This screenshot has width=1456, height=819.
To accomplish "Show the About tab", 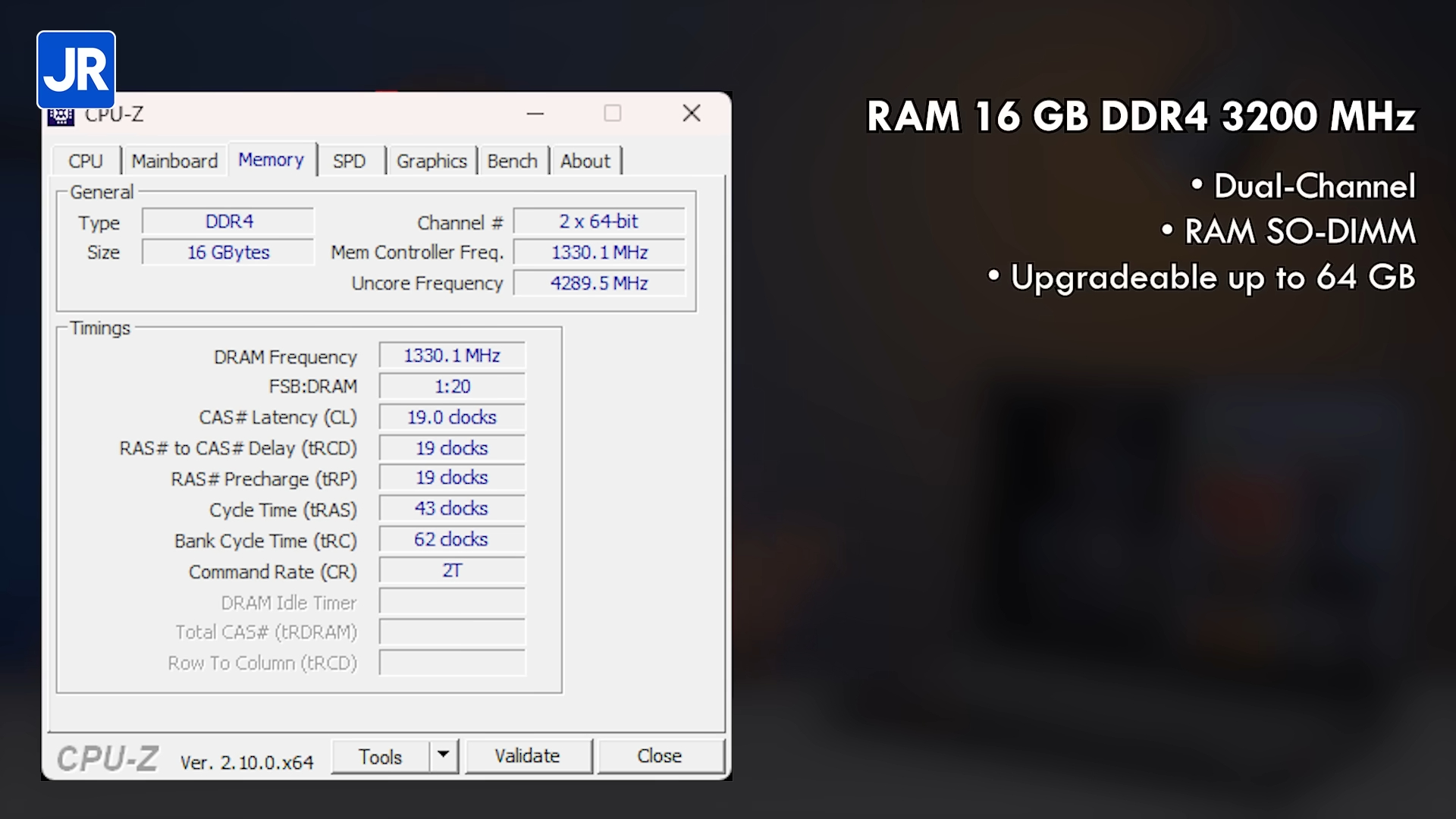I will 585,161.
